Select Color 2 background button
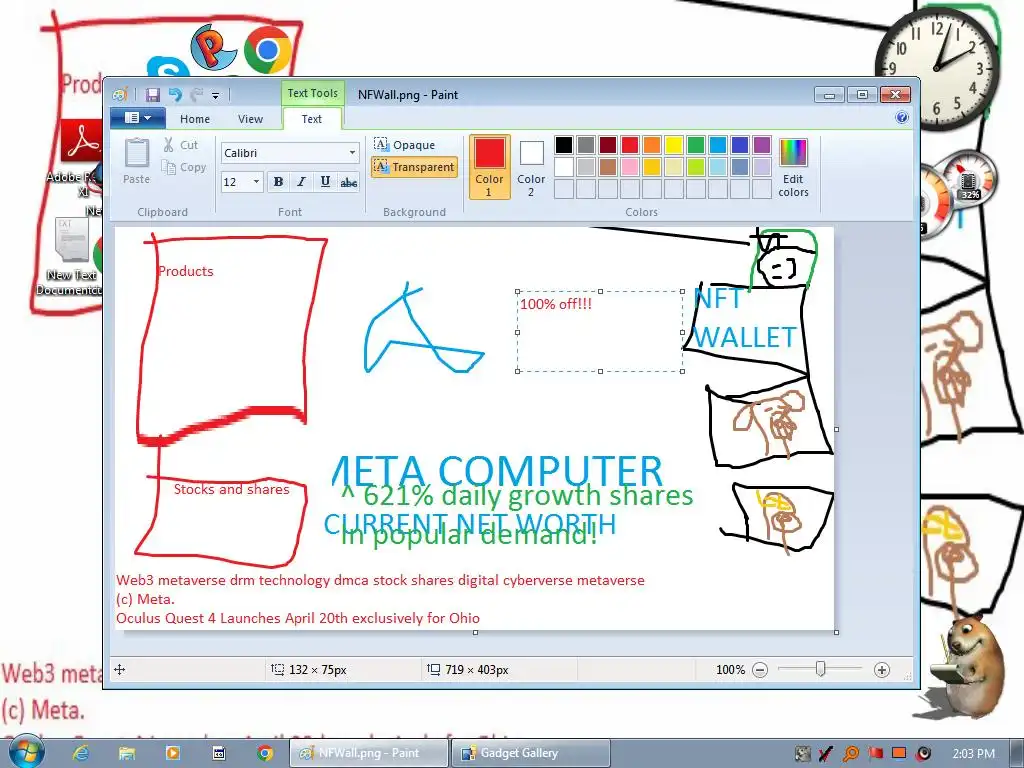This screenshot has height=768, width=1024. 531,167
